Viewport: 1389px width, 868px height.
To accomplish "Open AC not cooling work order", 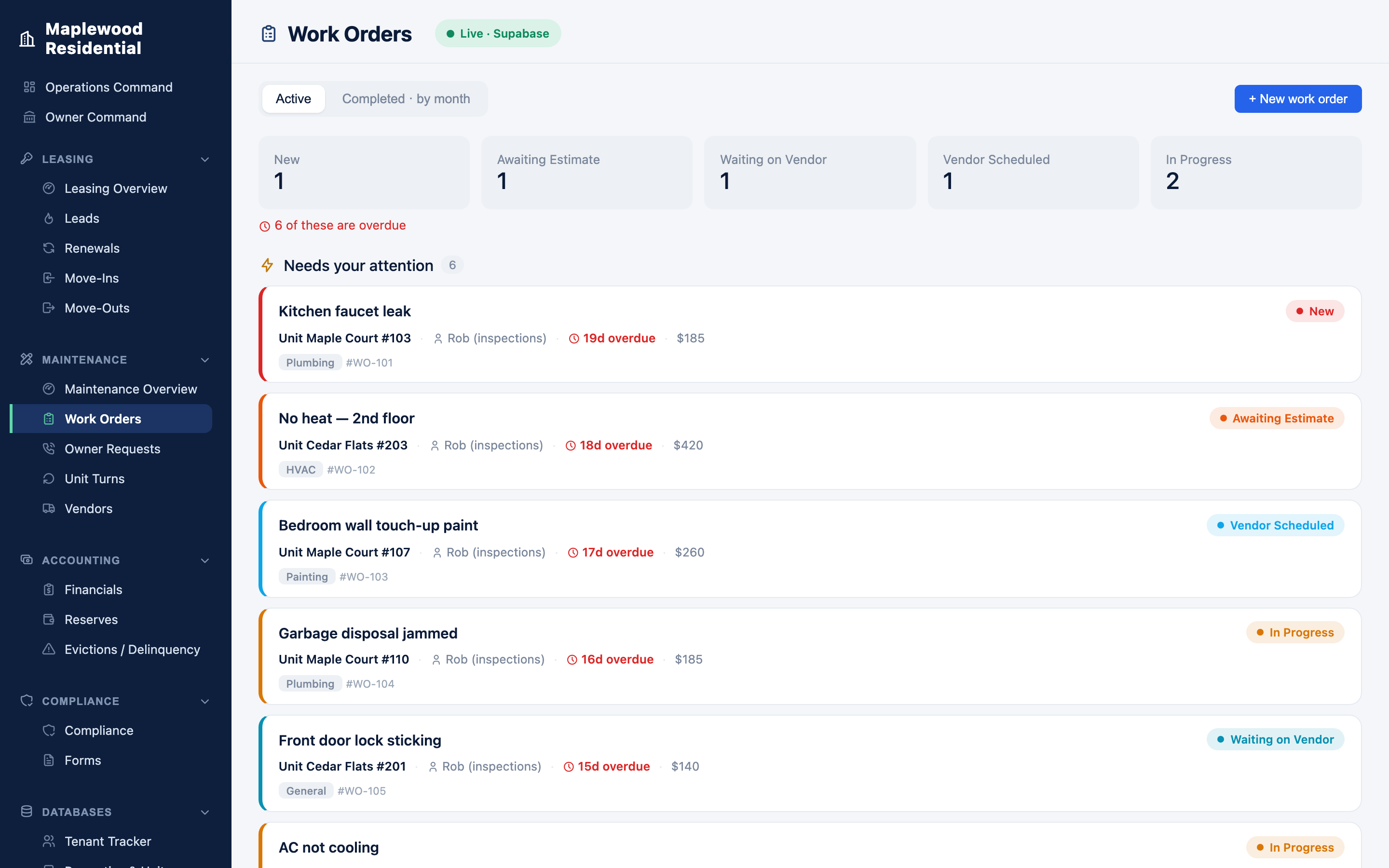I will (x=810, y=846).
